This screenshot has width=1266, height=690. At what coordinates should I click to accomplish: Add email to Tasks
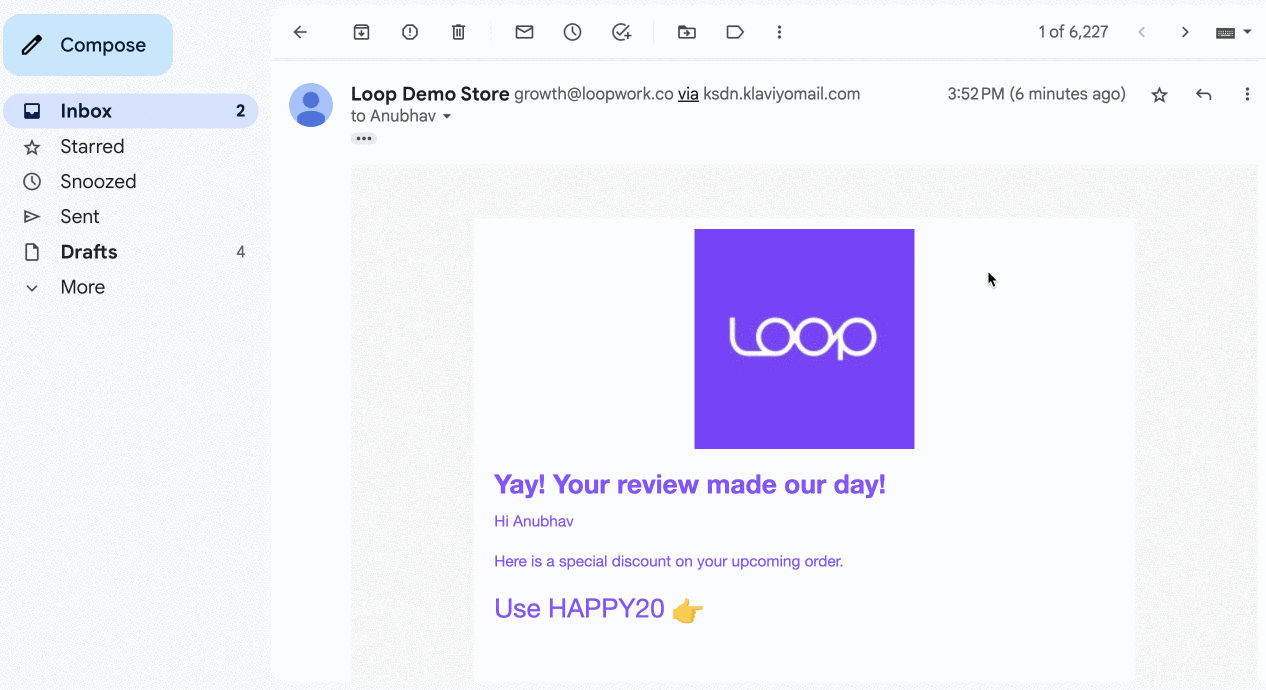click(621, 32)
